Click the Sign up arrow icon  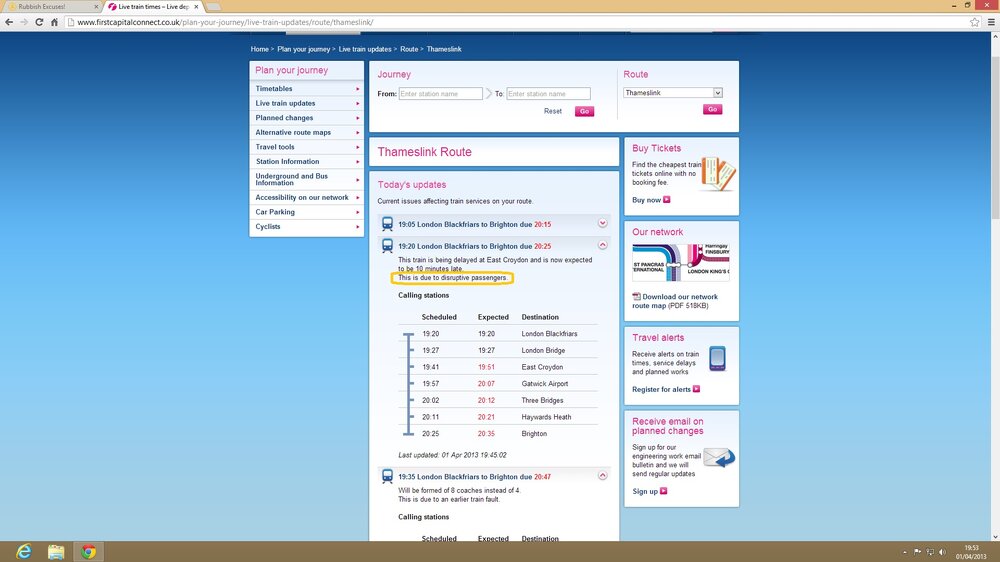point(663,491)
